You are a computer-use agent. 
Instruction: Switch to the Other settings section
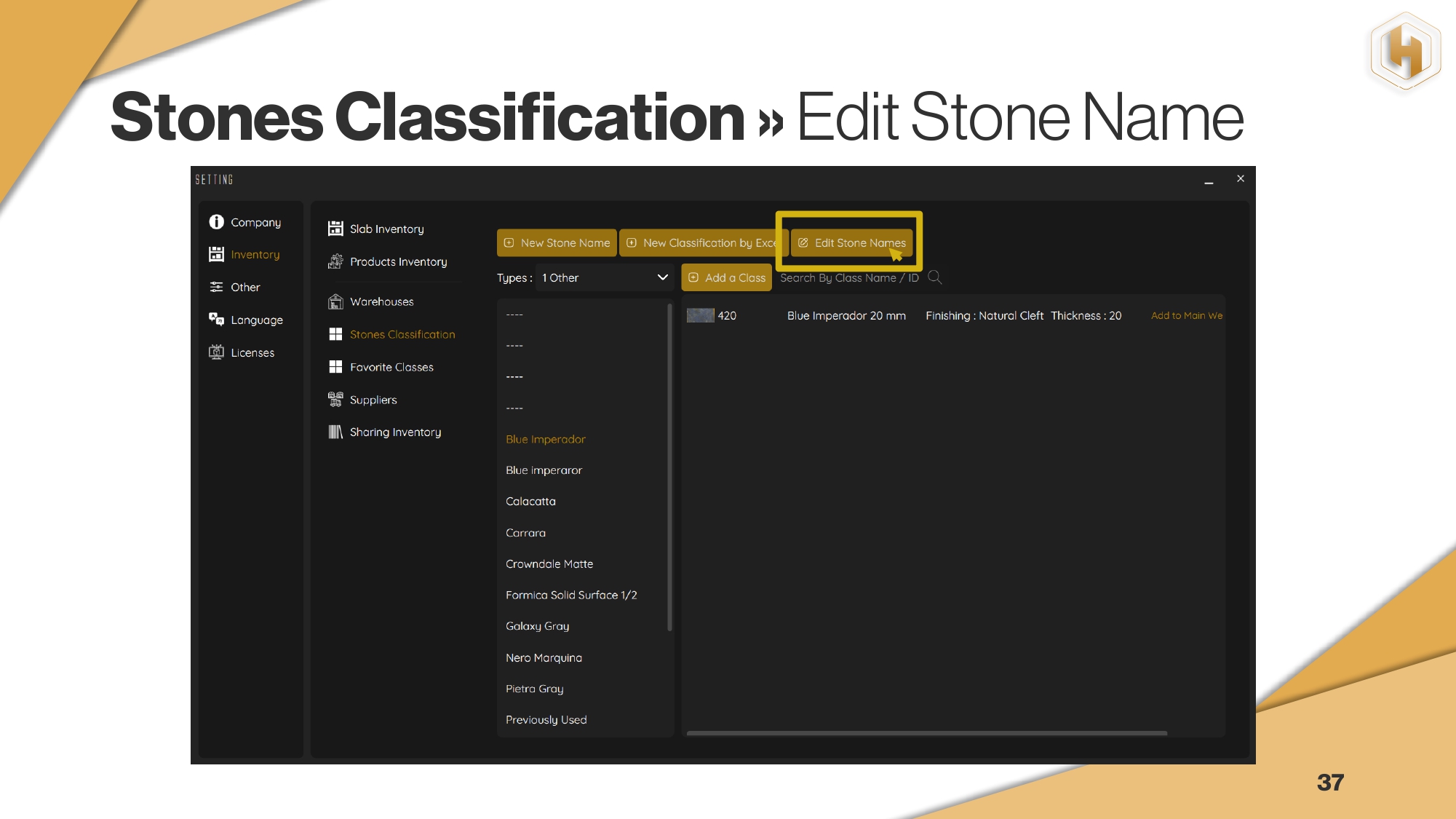tap(245, 287)
